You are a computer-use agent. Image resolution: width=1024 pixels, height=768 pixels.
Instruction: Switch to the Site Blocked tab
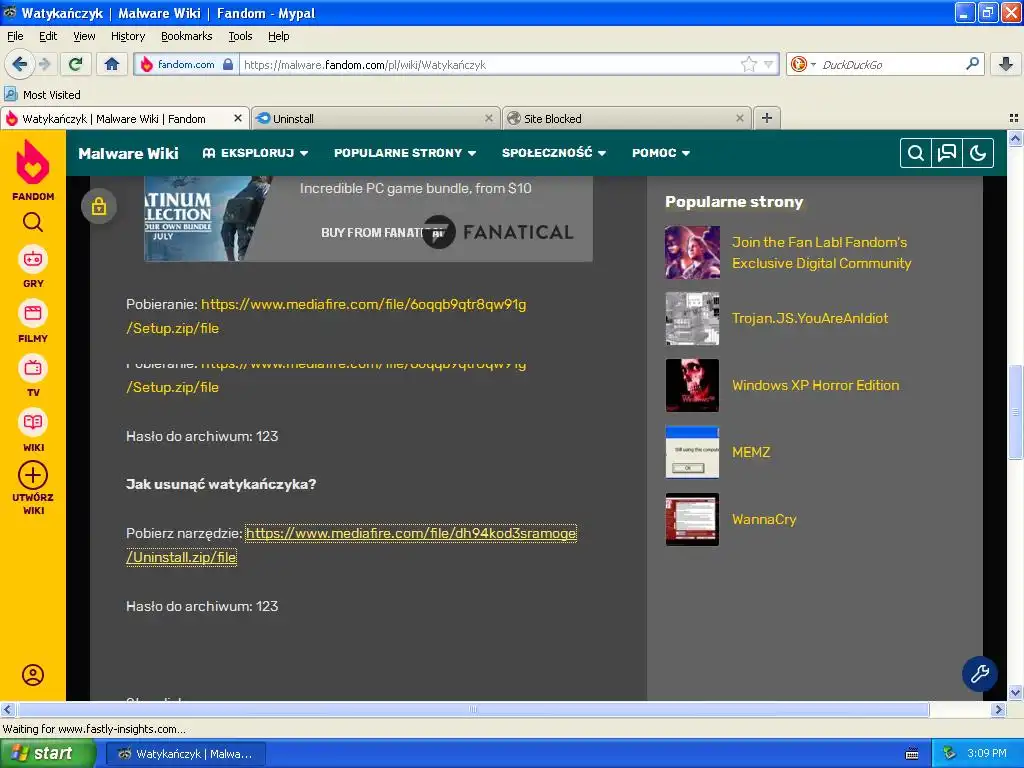coord(626,118)
